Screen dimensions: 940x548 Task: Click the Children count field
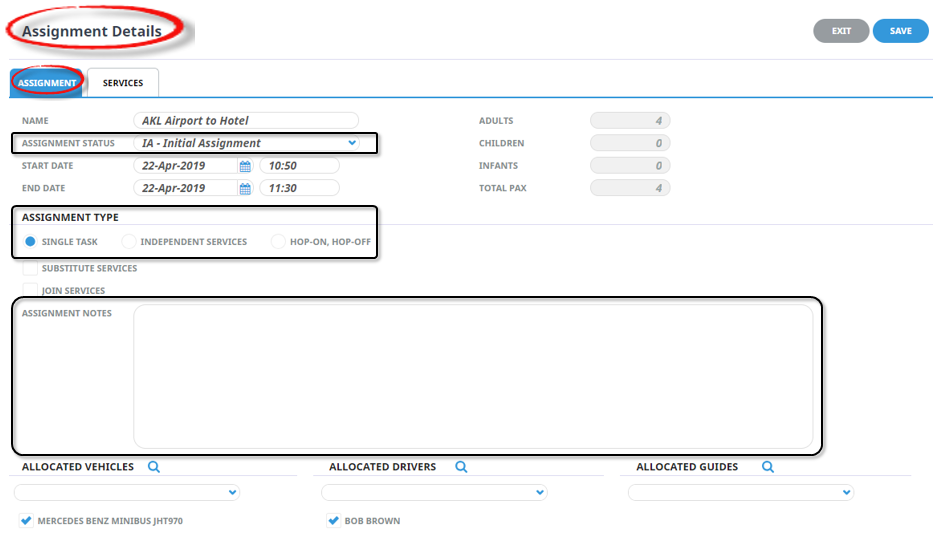coord(630,143)
